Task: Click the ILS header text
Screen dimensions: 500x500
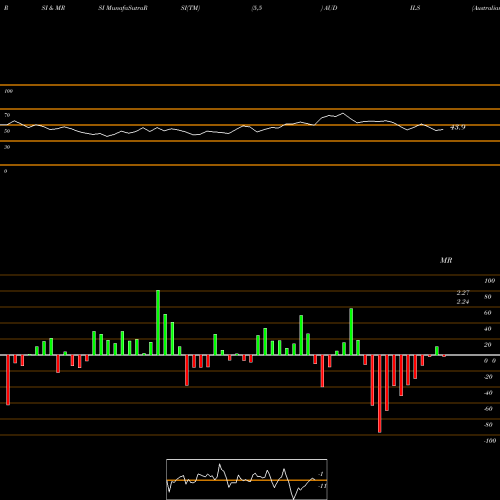Action: click(415, 8)
